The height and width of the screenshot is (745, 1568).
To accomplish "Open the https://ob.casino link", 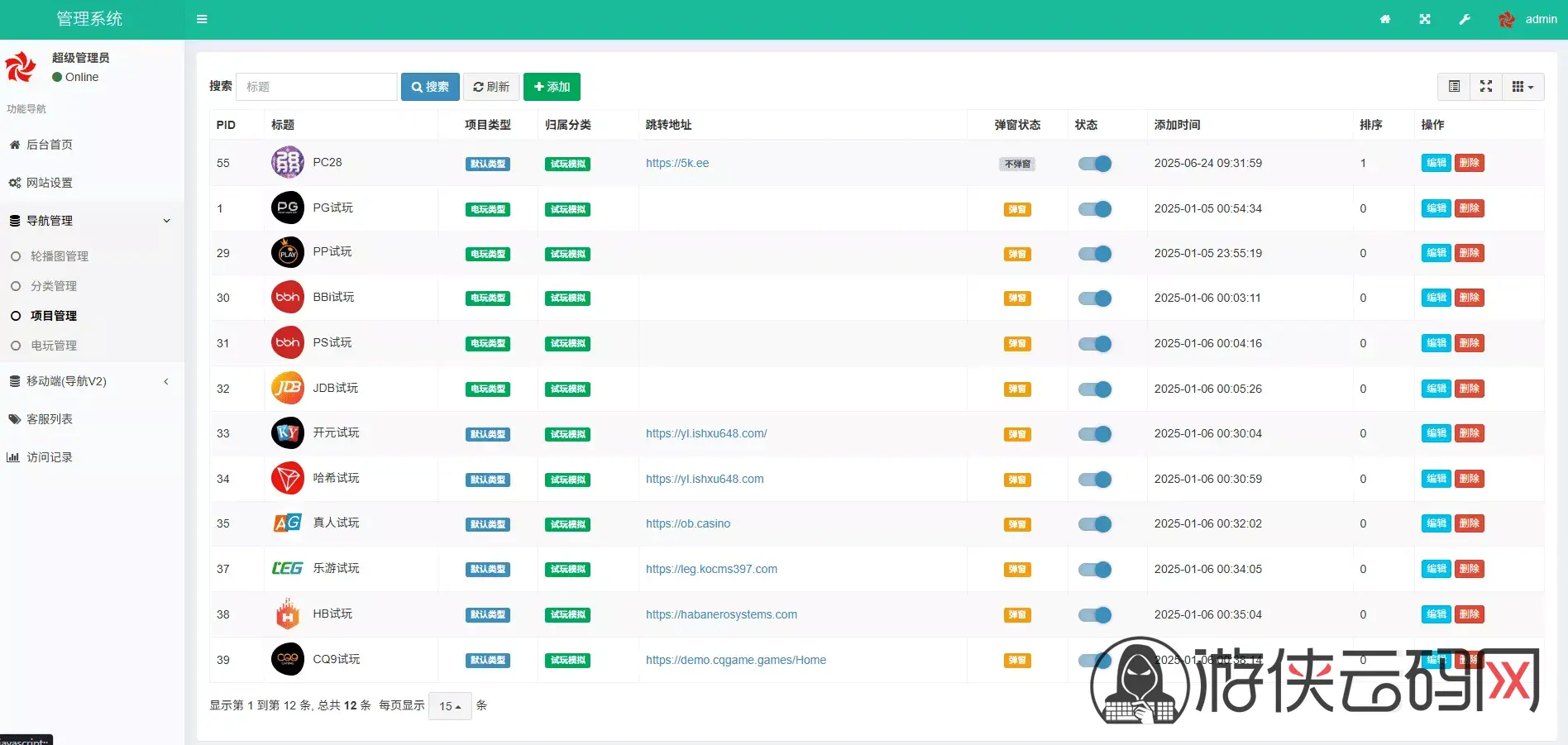I will tap(687, 523).
